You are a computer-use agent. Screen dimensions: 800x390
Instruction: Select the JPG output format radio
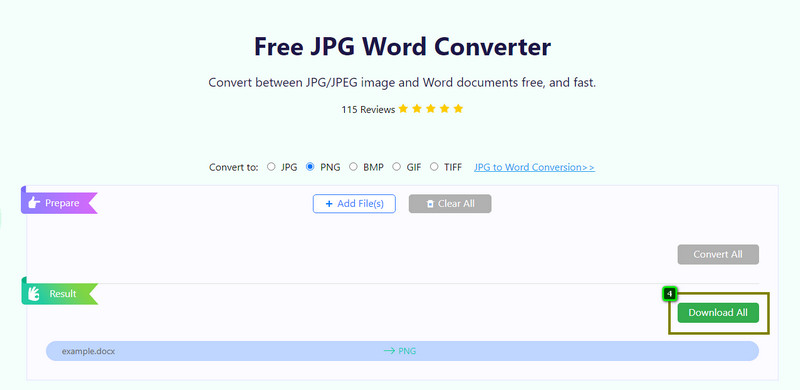click(x=271, y=166)
